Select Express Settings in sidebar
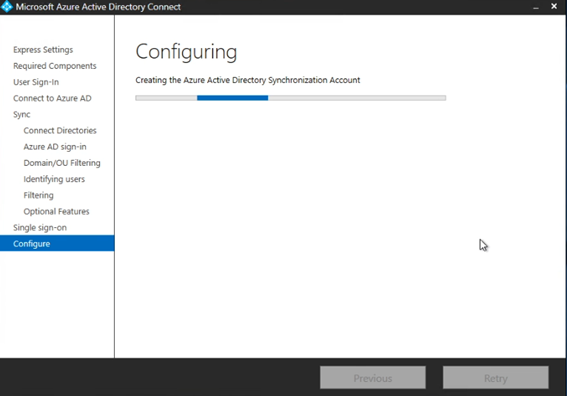This screenshot has width=567, height=396. 43,50
